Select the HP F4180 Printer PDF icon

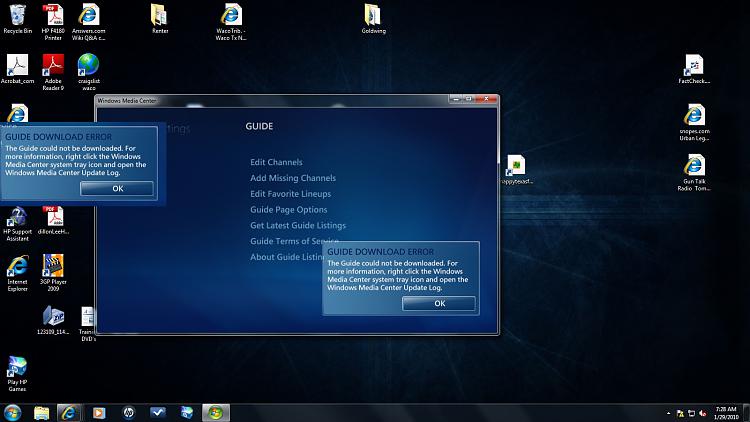click(x=53, y=22)
